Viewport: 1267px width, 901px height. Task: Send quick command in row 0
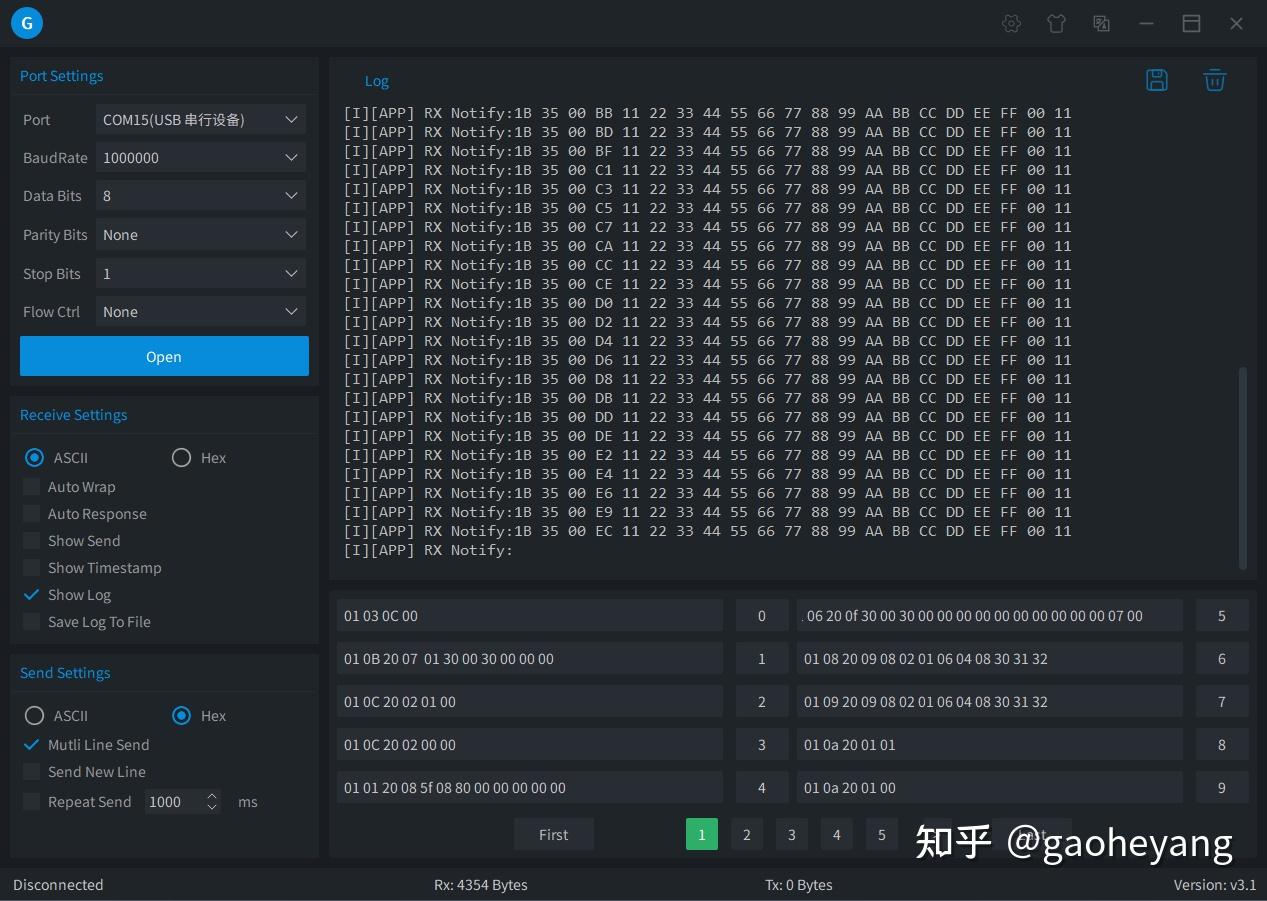761,615
